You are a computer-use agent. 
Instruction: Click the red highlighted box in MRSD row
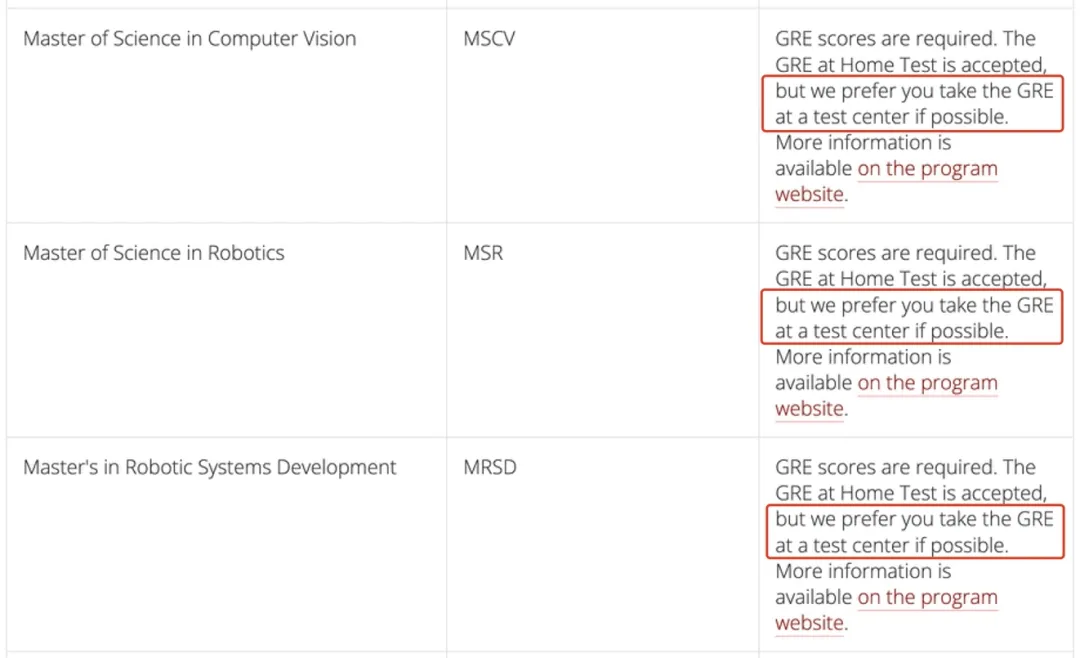[x=913, y=532]
